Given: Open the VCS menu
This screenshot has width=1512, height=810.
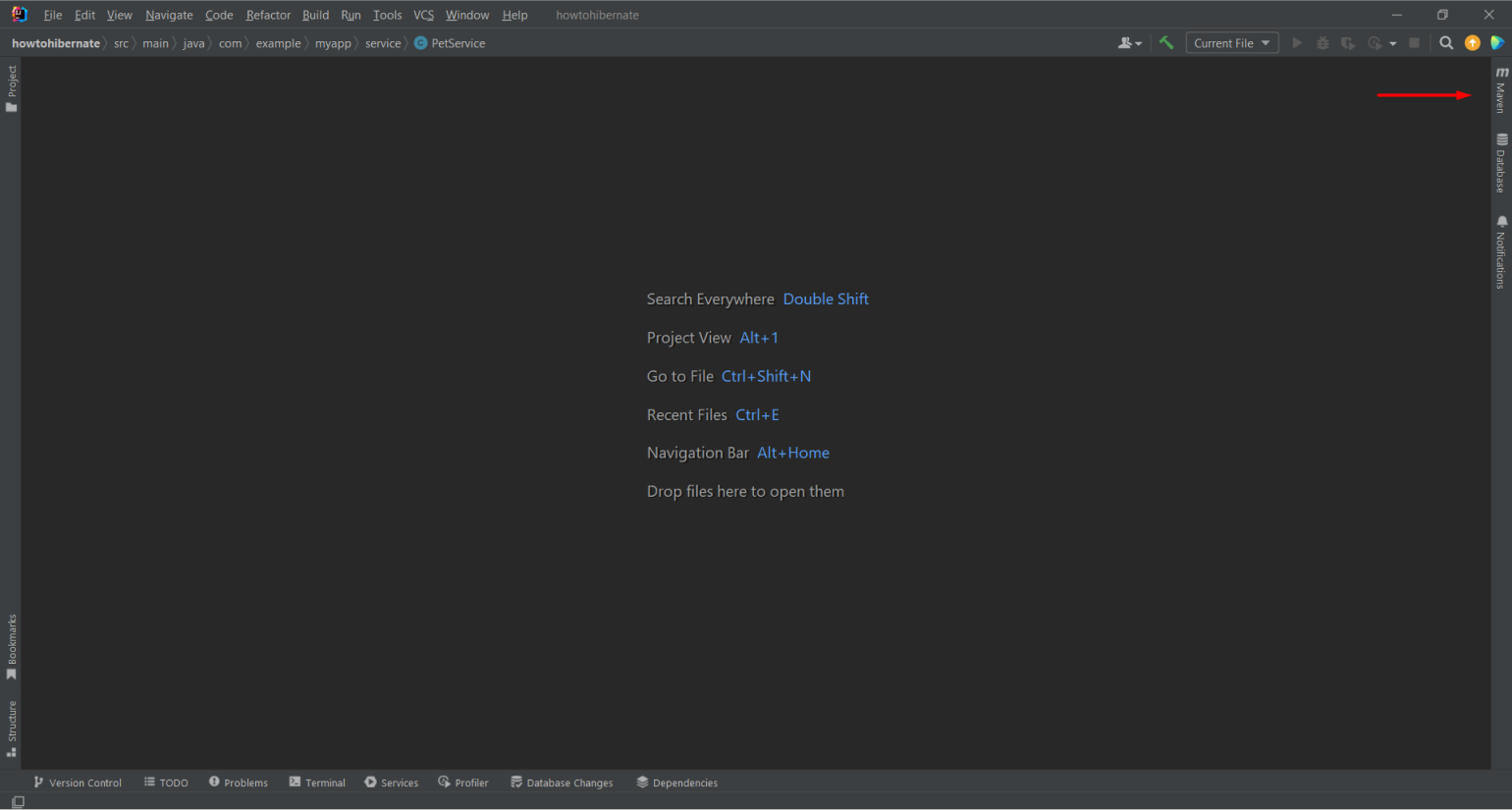Looking at the screenshot, I should pos(423,15).
